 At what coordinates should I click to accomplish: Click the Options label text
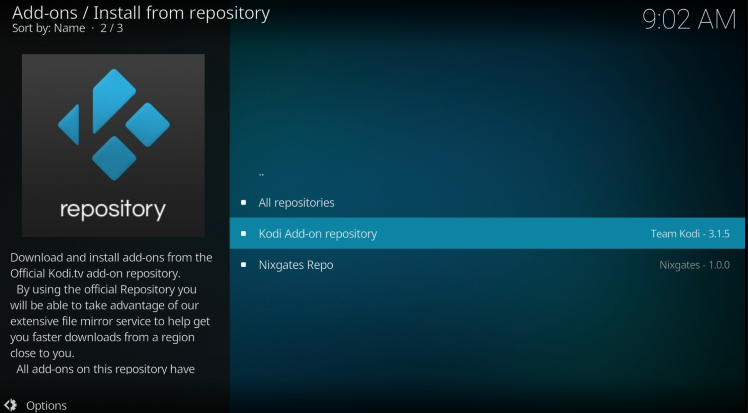tap(47, 405)
